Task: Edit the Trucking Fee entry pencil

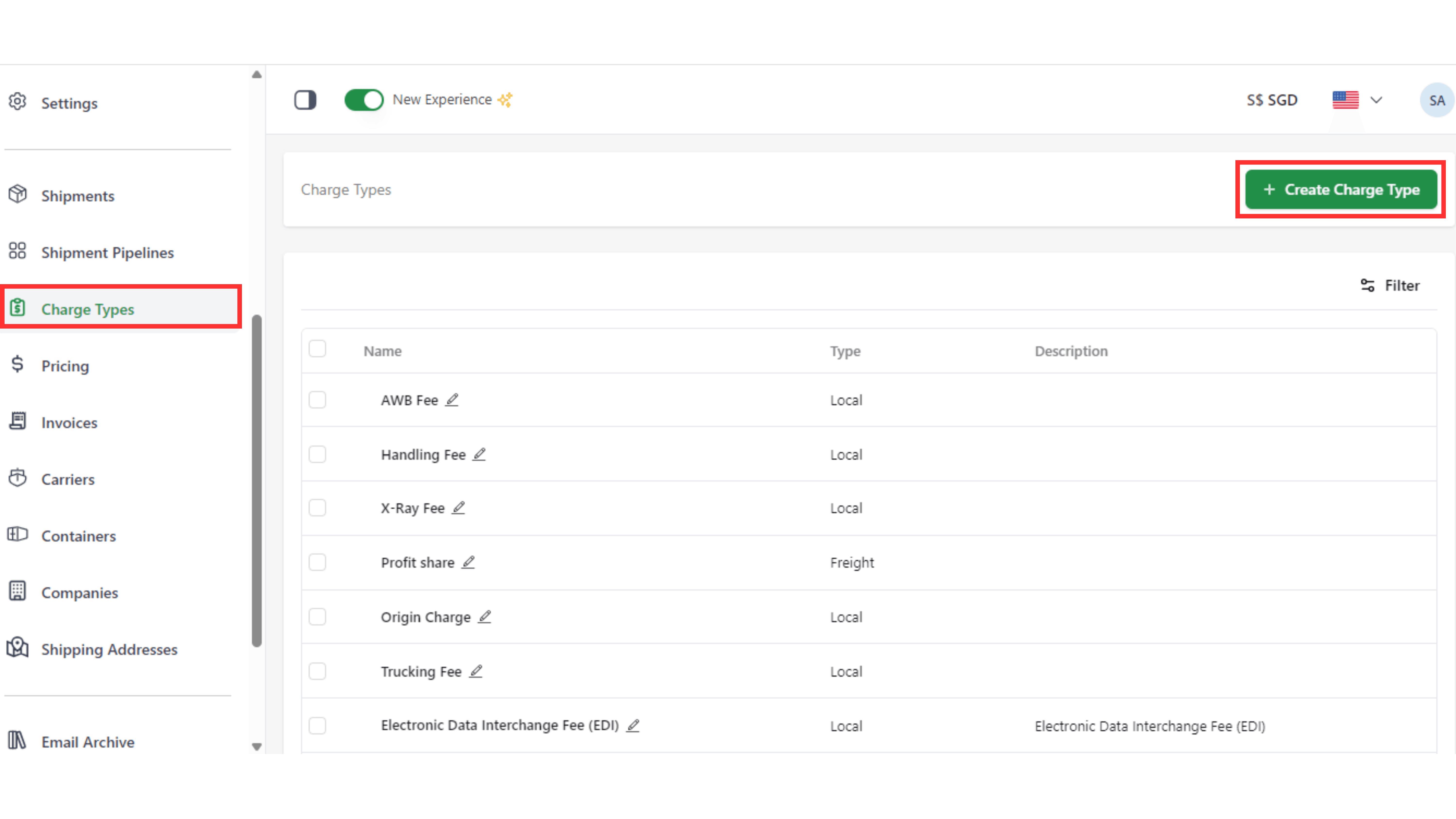Action: 476,671
